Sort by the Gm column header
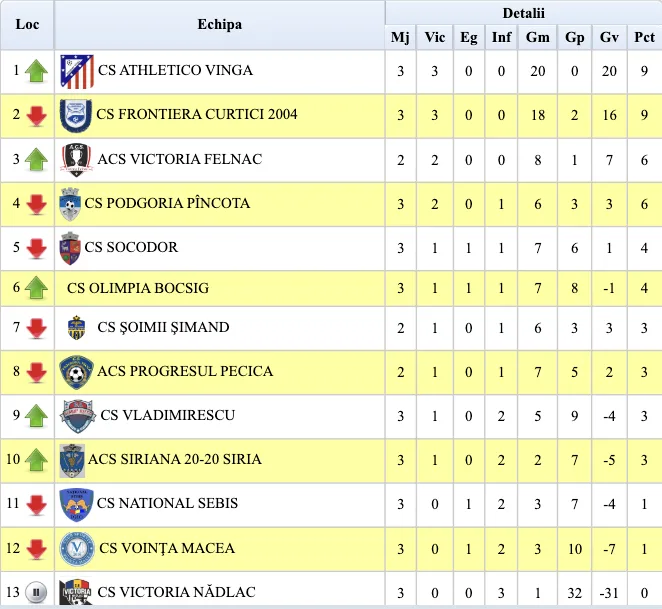Screen dimensions: 662x609 [x=537, y=37]
